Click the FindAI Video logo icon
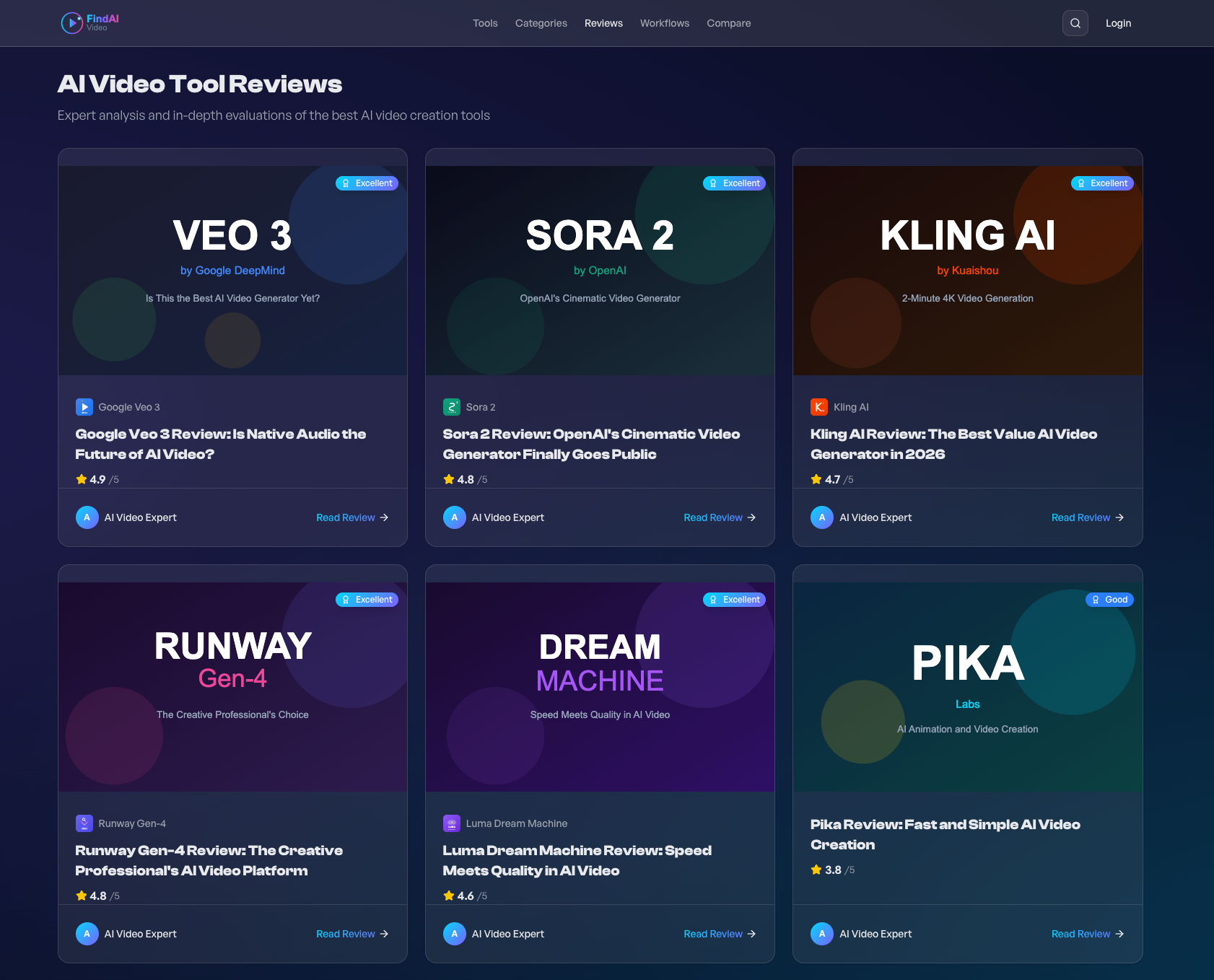The image size is (1214, 980). (x=72, y=23)
